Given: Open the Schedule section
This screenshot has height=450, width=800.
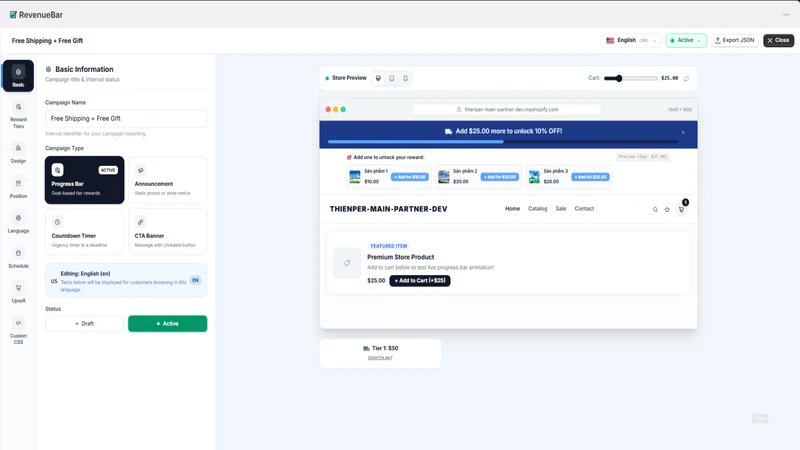Looking at the screenshot, I should [x=18, y=258].
